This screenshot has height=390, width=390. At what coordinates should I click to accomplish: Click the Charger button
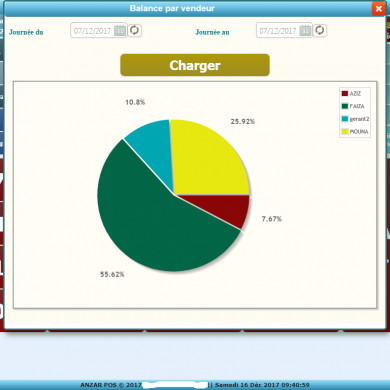(x=195, y=65)
